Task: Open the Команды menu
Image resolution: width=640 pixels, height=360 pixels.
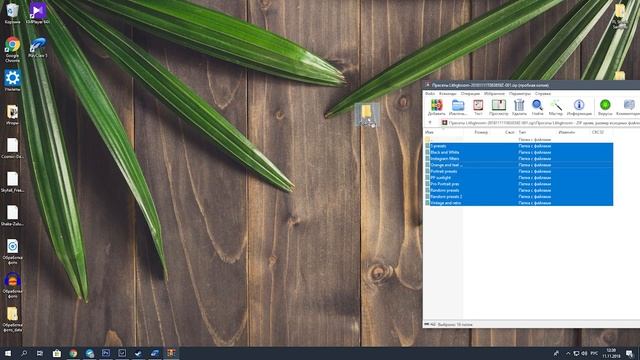Action: (x=447, y=93)
